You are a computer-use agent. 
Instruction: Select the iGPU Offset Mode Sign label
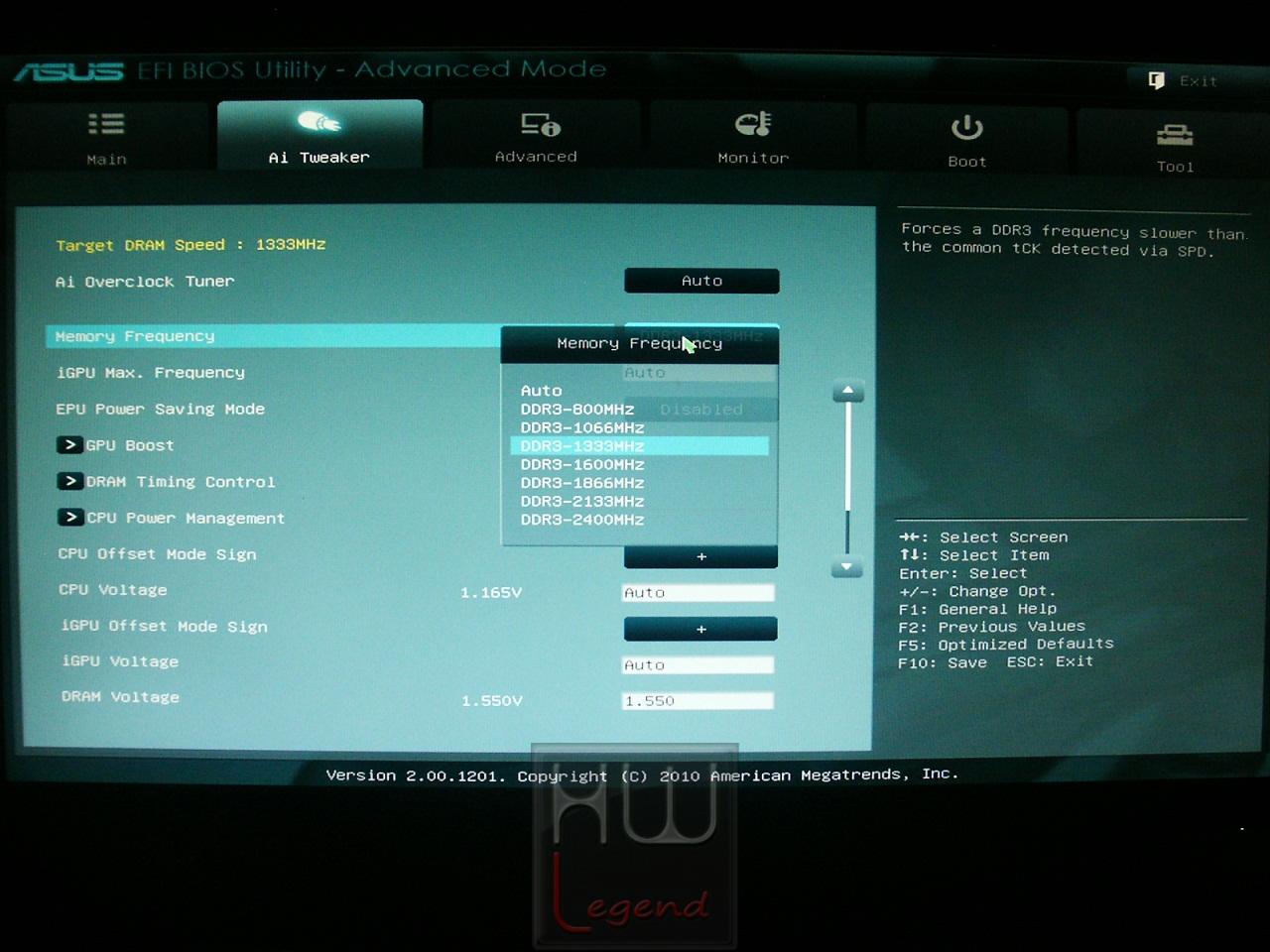pos(165,626)
